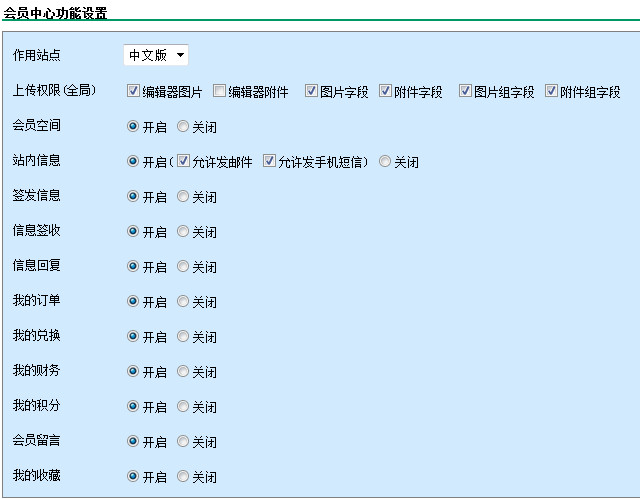Image resolution: width=640 pixels, height=499 pixels.
Task: Choose 开启 for 信息回复
Action: pyautogui.click(x=133, y=266)
